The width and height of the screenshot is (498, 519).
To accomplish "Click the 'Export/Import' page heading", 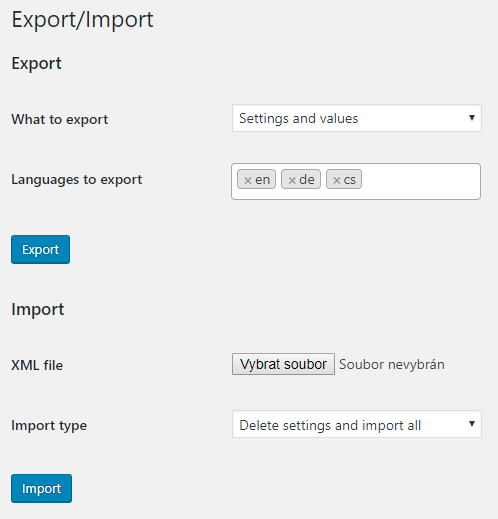I will (82, 19).
